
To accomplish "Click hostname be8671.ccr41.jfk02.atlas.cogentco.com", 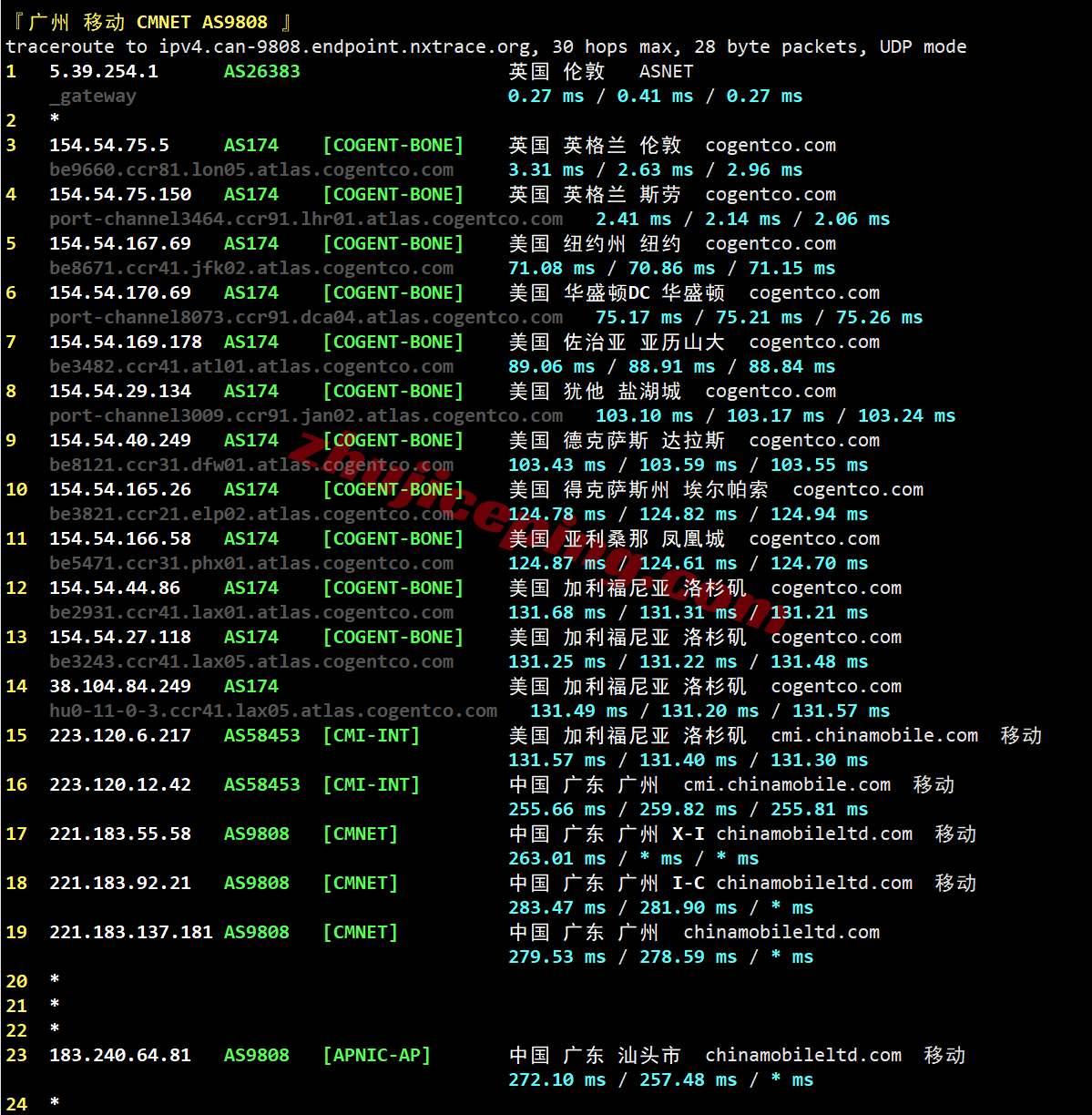I will click(251, 269).
